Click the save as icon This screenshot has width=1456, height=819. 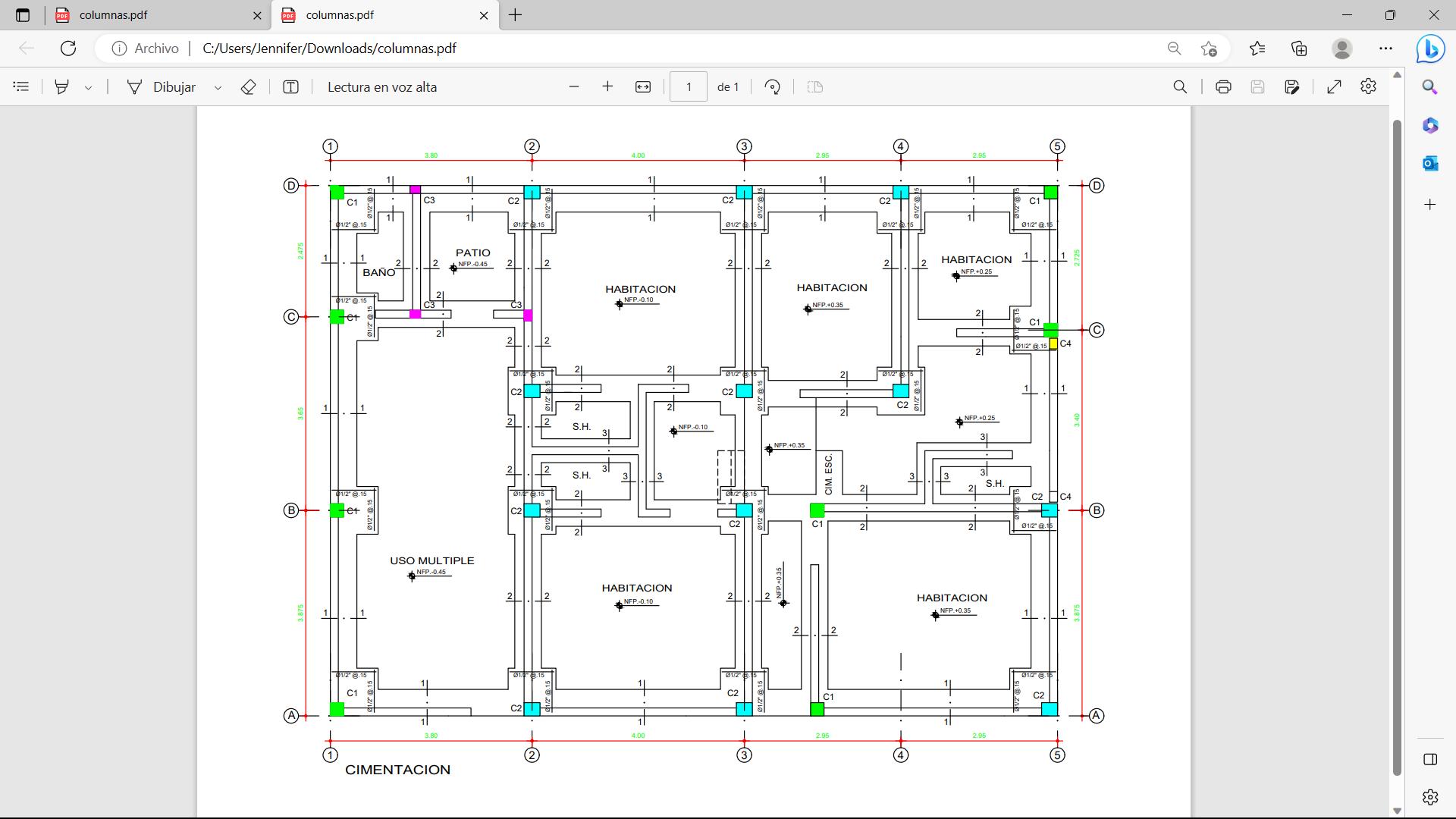point(1292,87)
